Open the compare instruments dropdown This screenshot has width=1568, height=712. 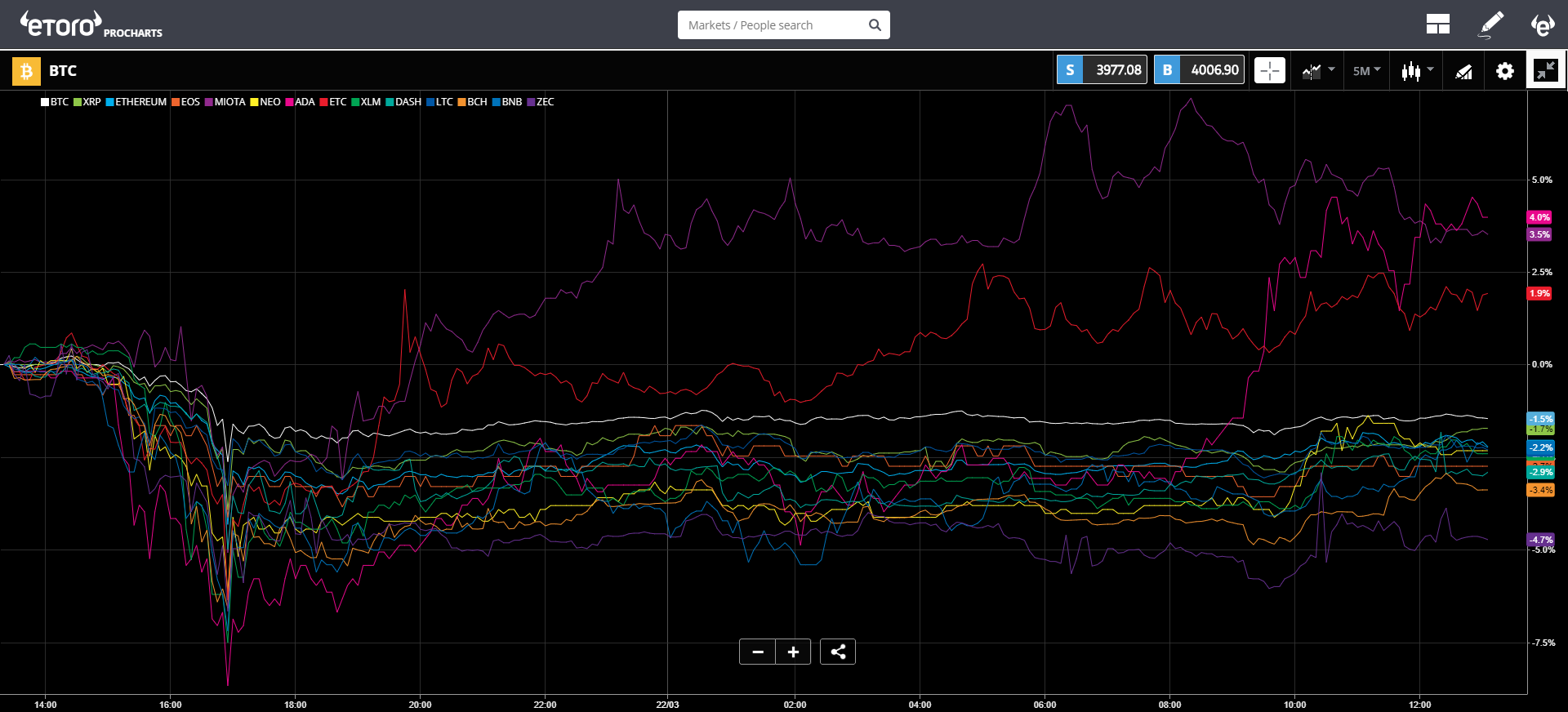1317,71
